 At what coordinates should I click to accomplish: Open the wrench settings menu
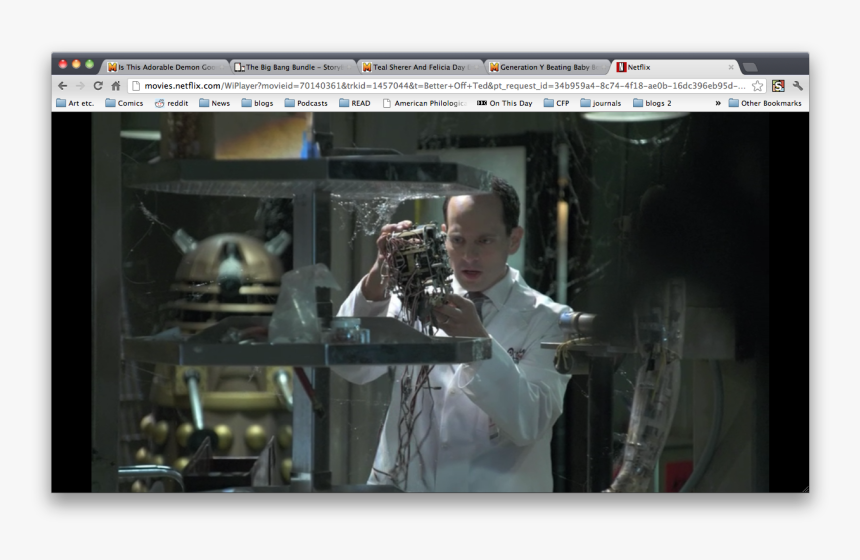[797, 86]
